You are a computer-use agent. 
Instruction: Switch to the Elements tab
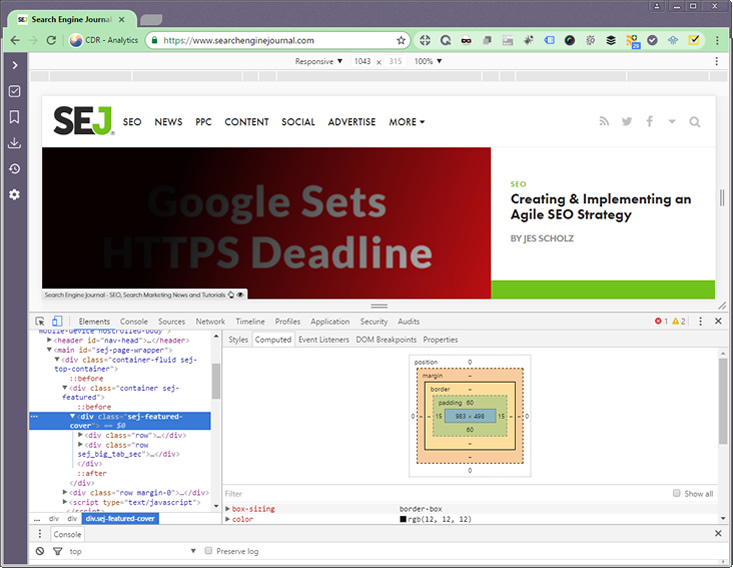94,321
